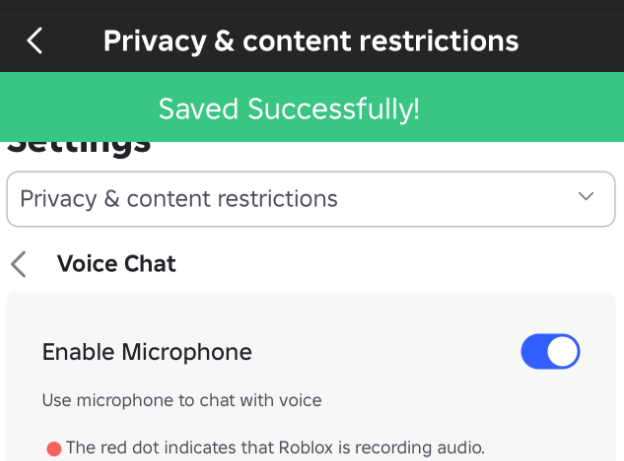Click the word Saved in the green banner

pos(200,108)
